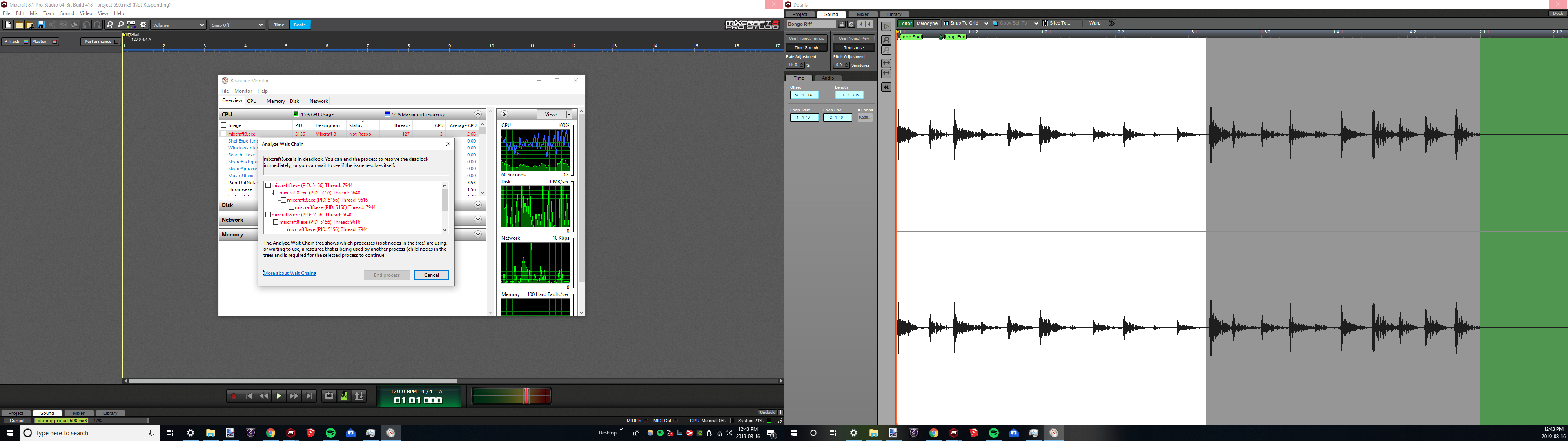1568x441 pixels.
Task: Switch the timeline display to Beats
Action: point(299,25)
